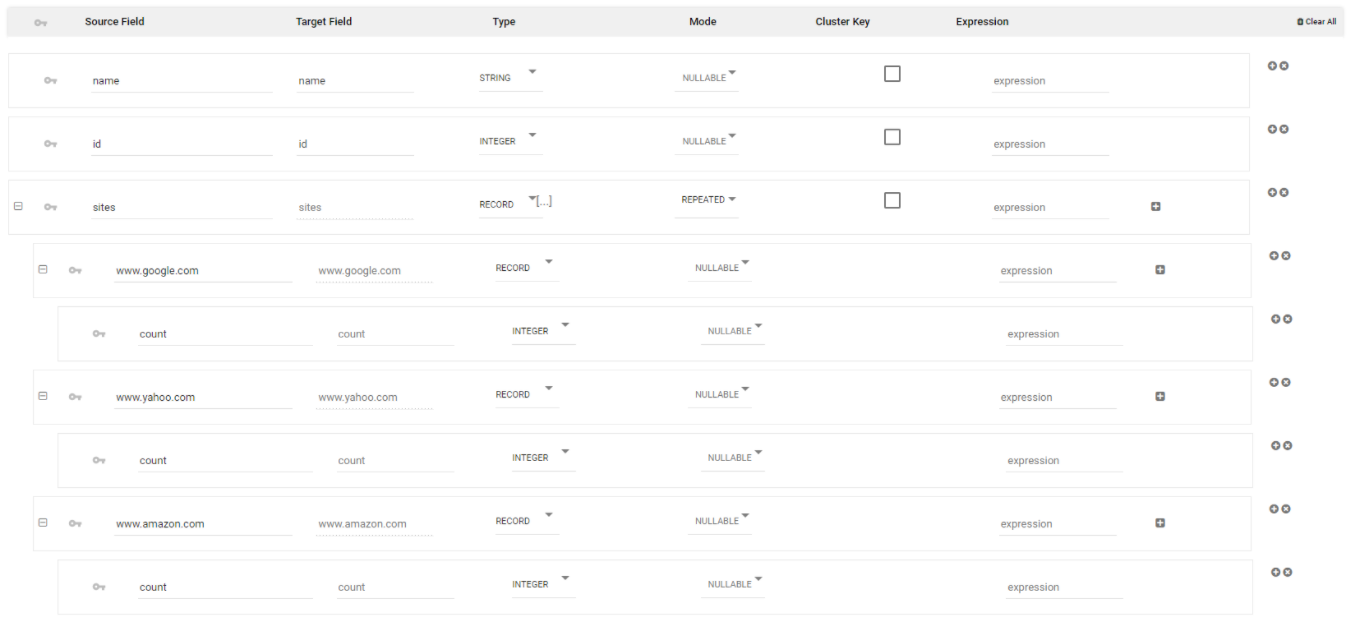The width and height of the screenshot is (1355, 625).
Task: Toggle the Cluster Key checkbox for sites
Action: [892, 200]
